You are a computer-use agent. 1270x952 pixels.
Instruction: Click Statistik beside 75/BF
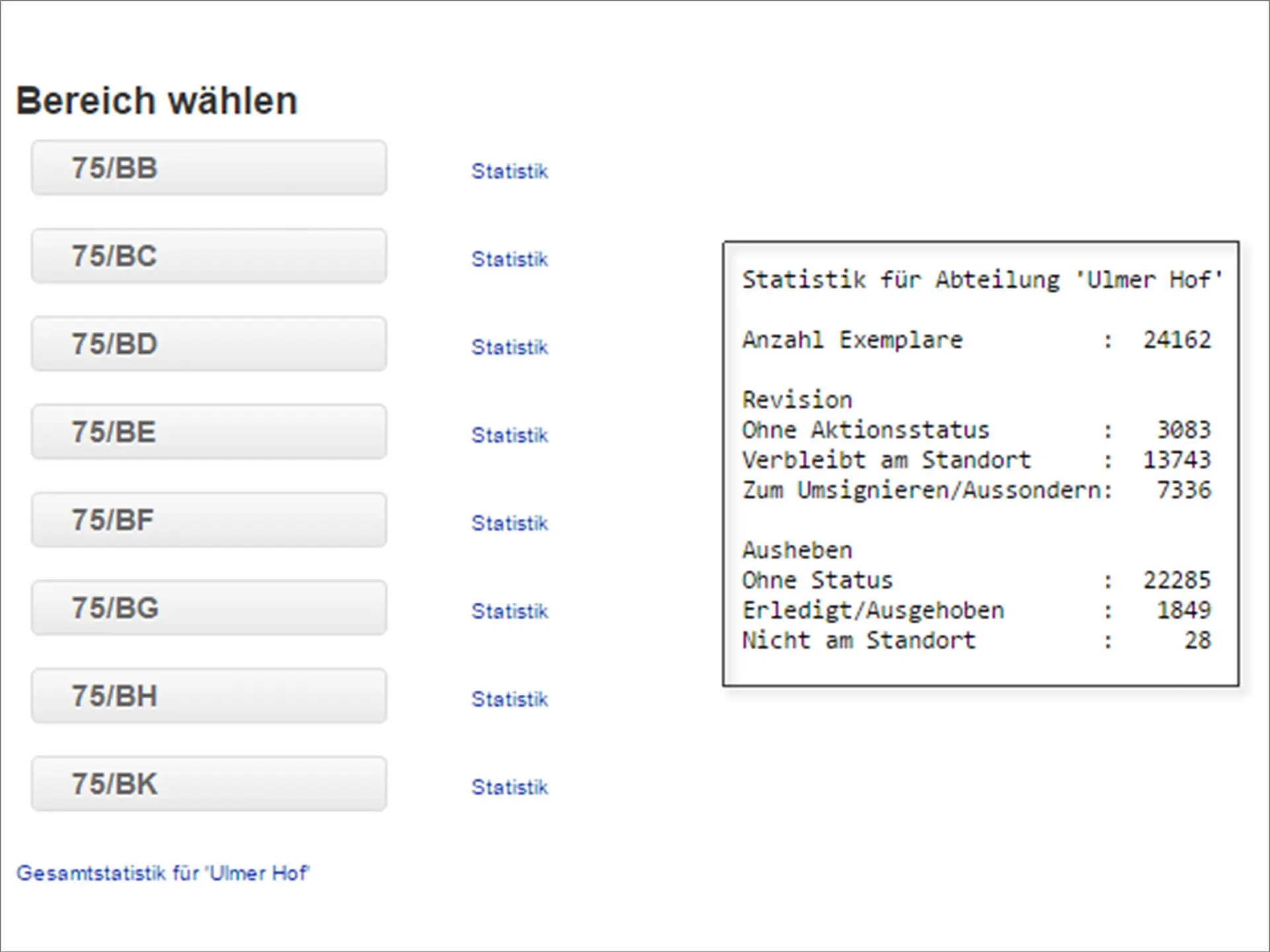pos(509,523)
